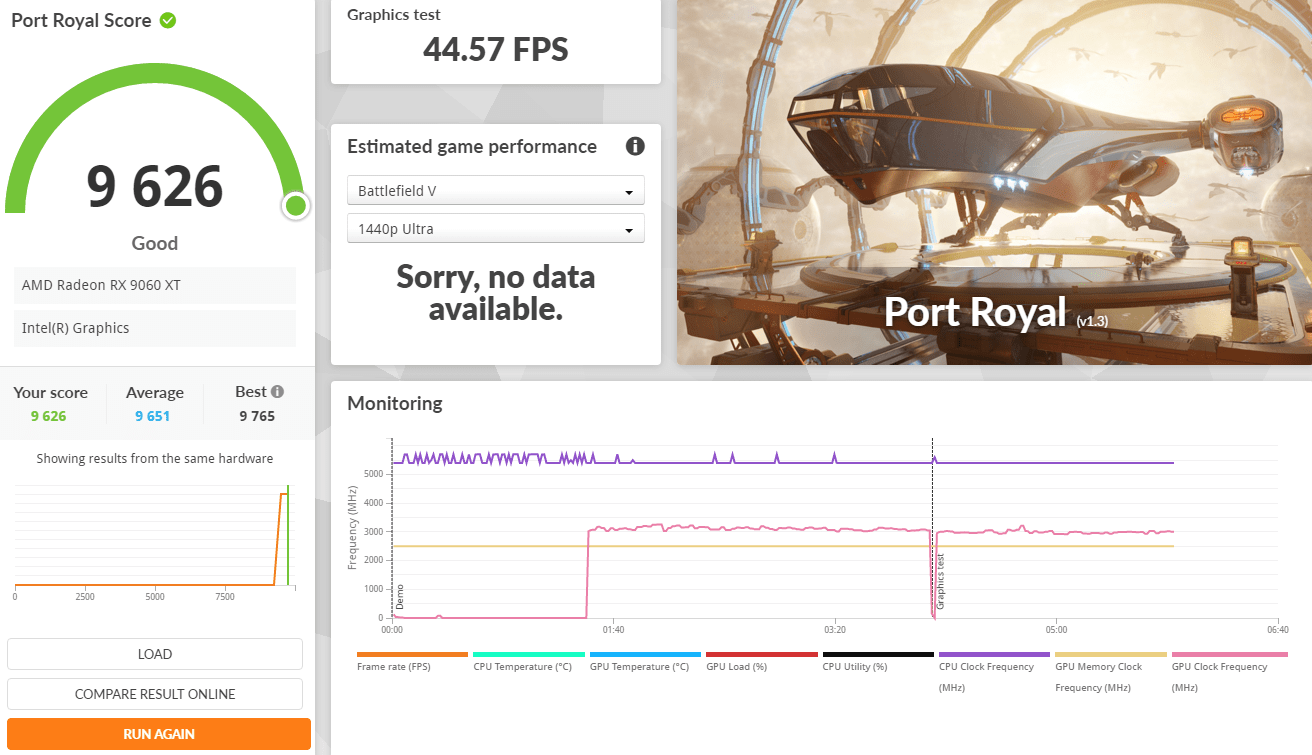
Task: Click the info icon next to Best
Action: coord(277,392)
